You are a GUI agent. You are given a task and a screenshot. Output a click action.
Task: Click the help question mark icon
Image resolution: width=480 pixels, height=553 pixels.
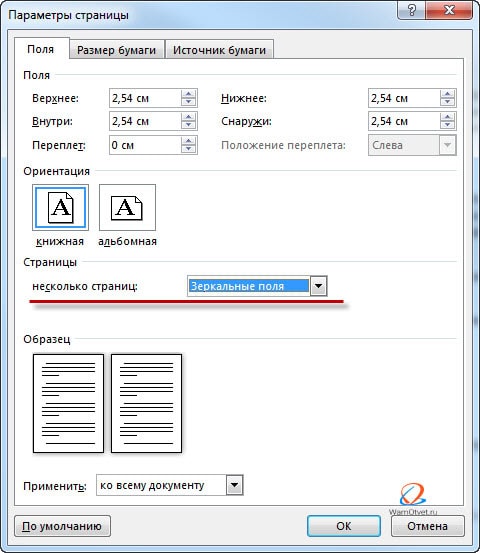pos(411,10)
